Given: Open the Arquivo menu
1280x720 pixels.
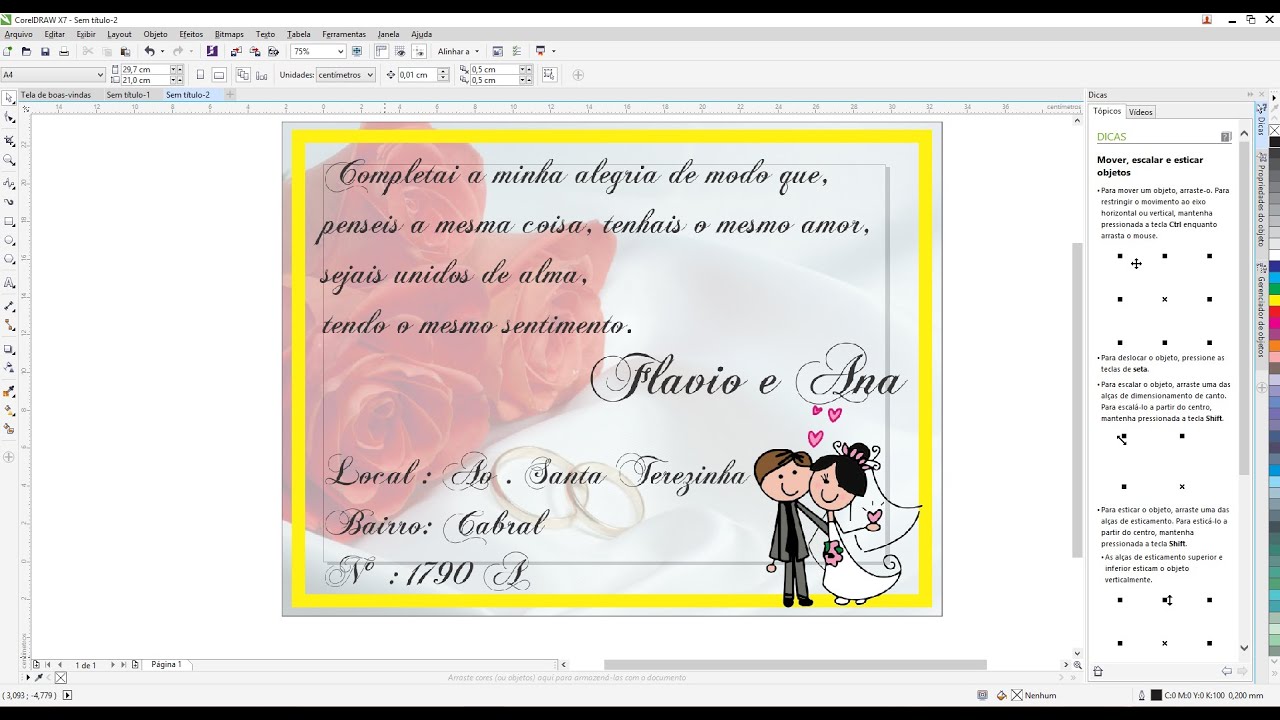Looking at the screenshot, I should [18, 34].
